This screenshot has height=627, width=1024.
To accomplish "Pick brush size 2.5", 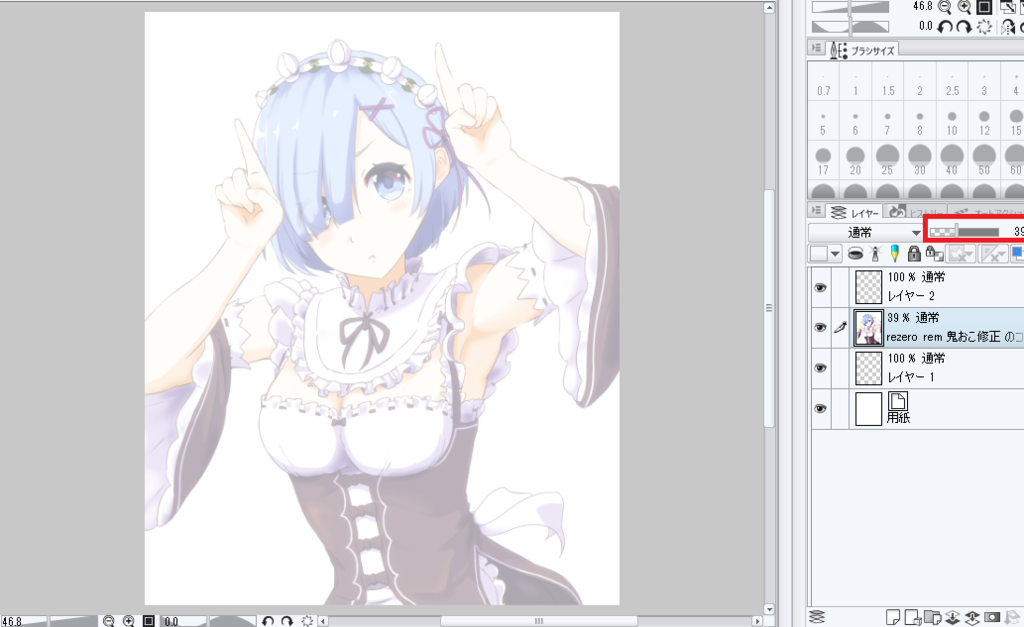I will 952,81.
